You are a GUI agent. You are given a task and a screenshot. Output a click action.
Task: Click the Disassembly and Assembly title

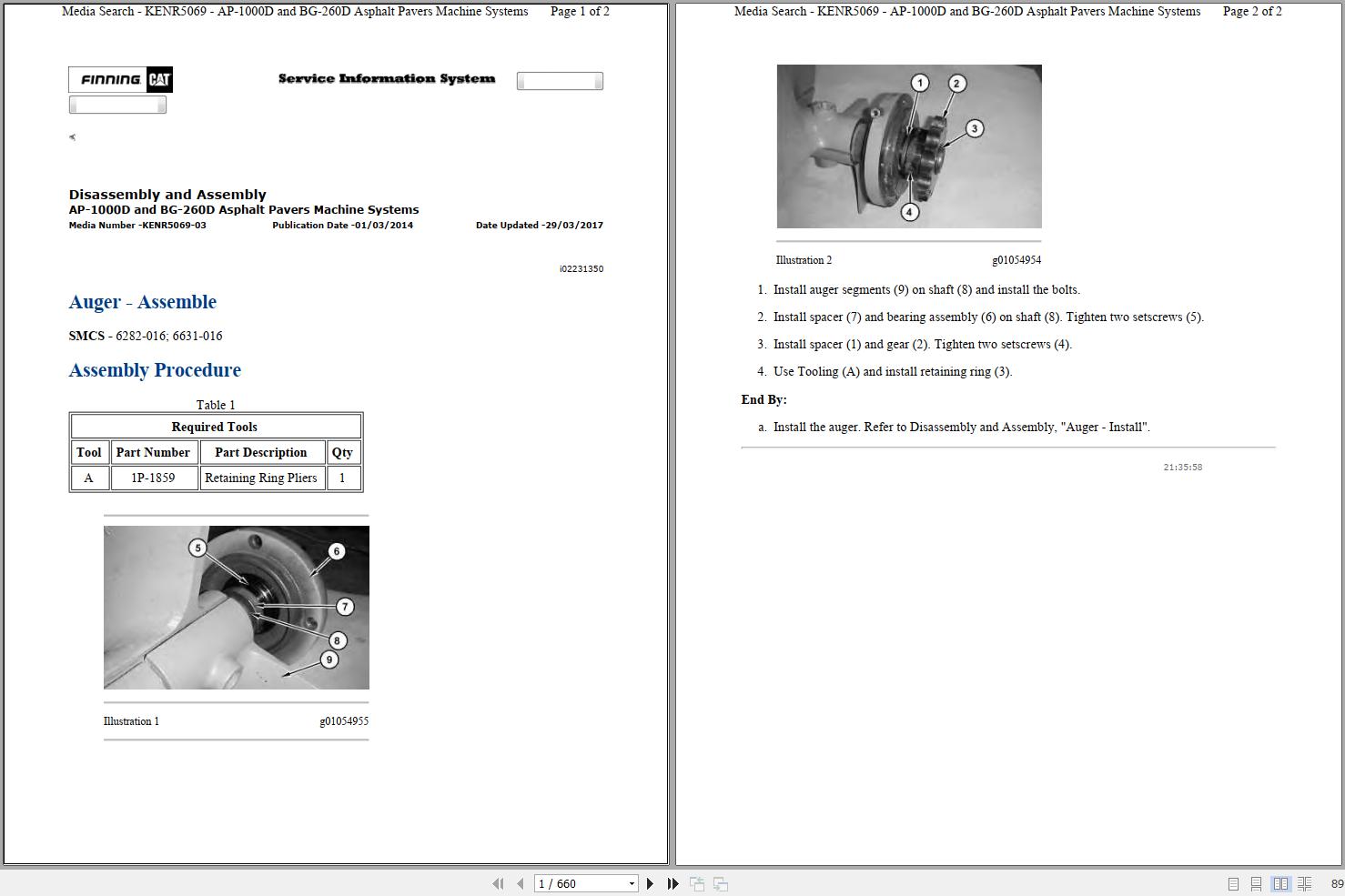click(167, 195)
